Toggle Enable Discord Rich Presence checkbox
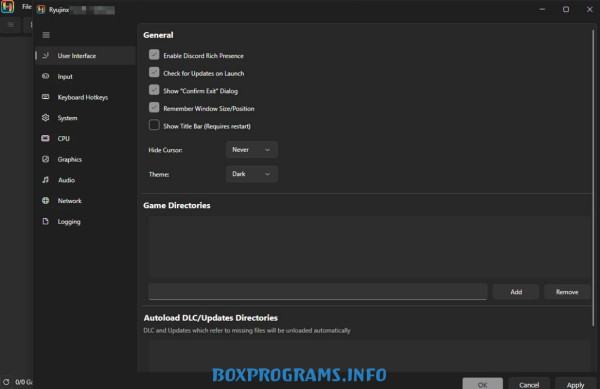This screenshot has width=600, height=389. click(x=154, y=55)
